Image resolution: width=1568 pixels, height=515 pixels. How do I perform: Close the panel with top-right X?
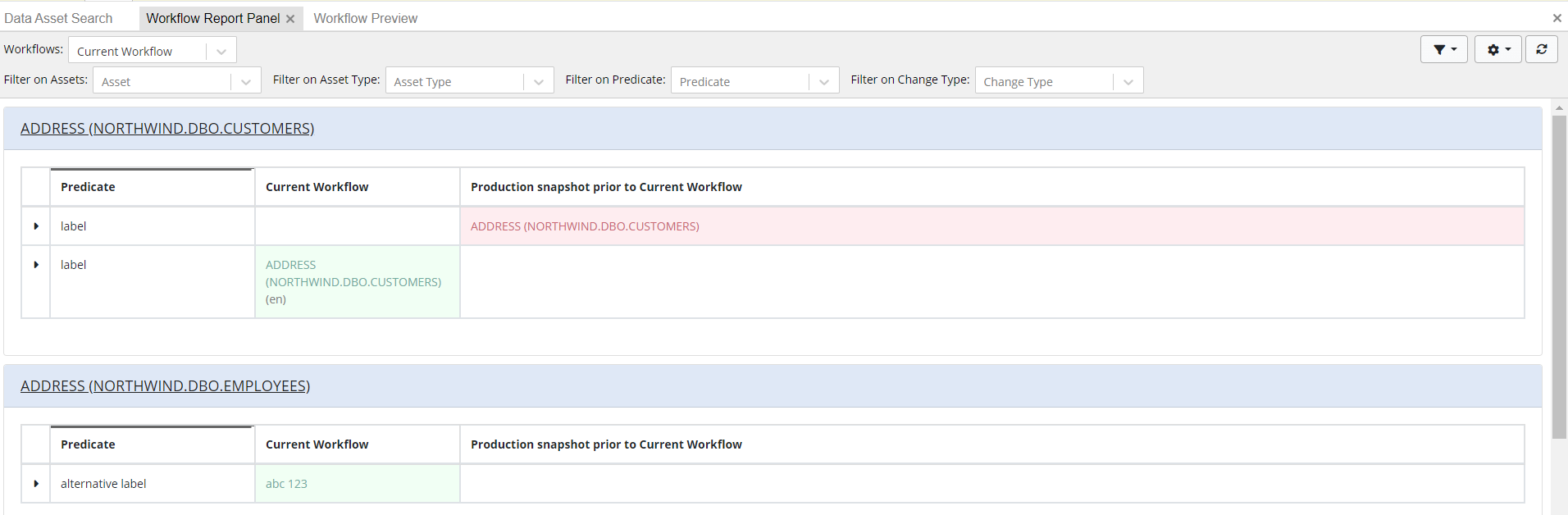[1557, 18]
